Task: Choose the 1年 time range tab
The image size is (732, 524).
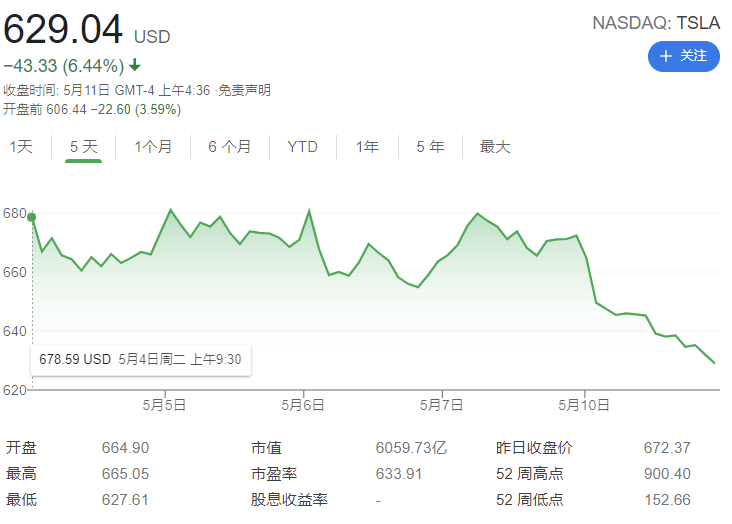Action: 368,147
